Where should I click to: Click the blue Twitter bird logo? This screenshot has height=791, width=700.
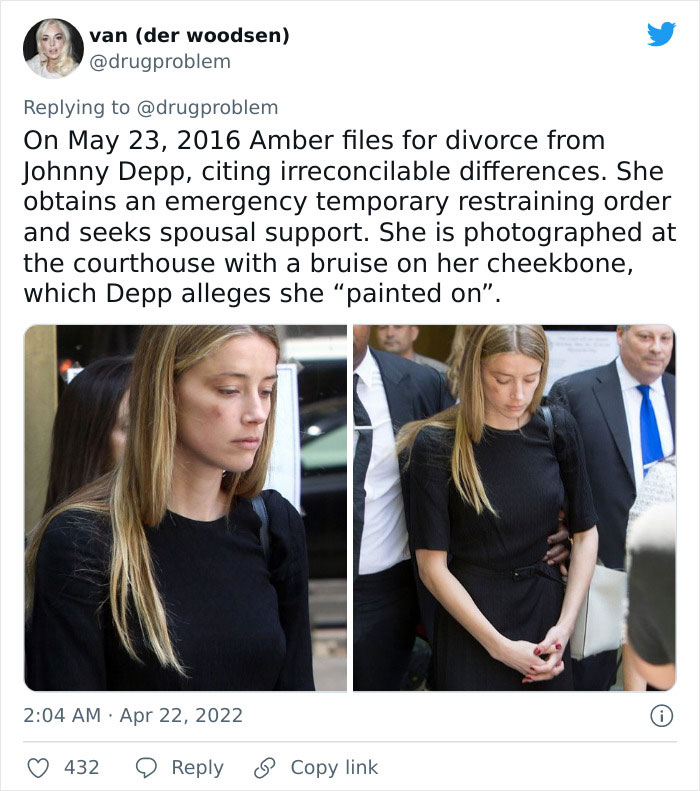pyautogui.click(x=661, y=34)
